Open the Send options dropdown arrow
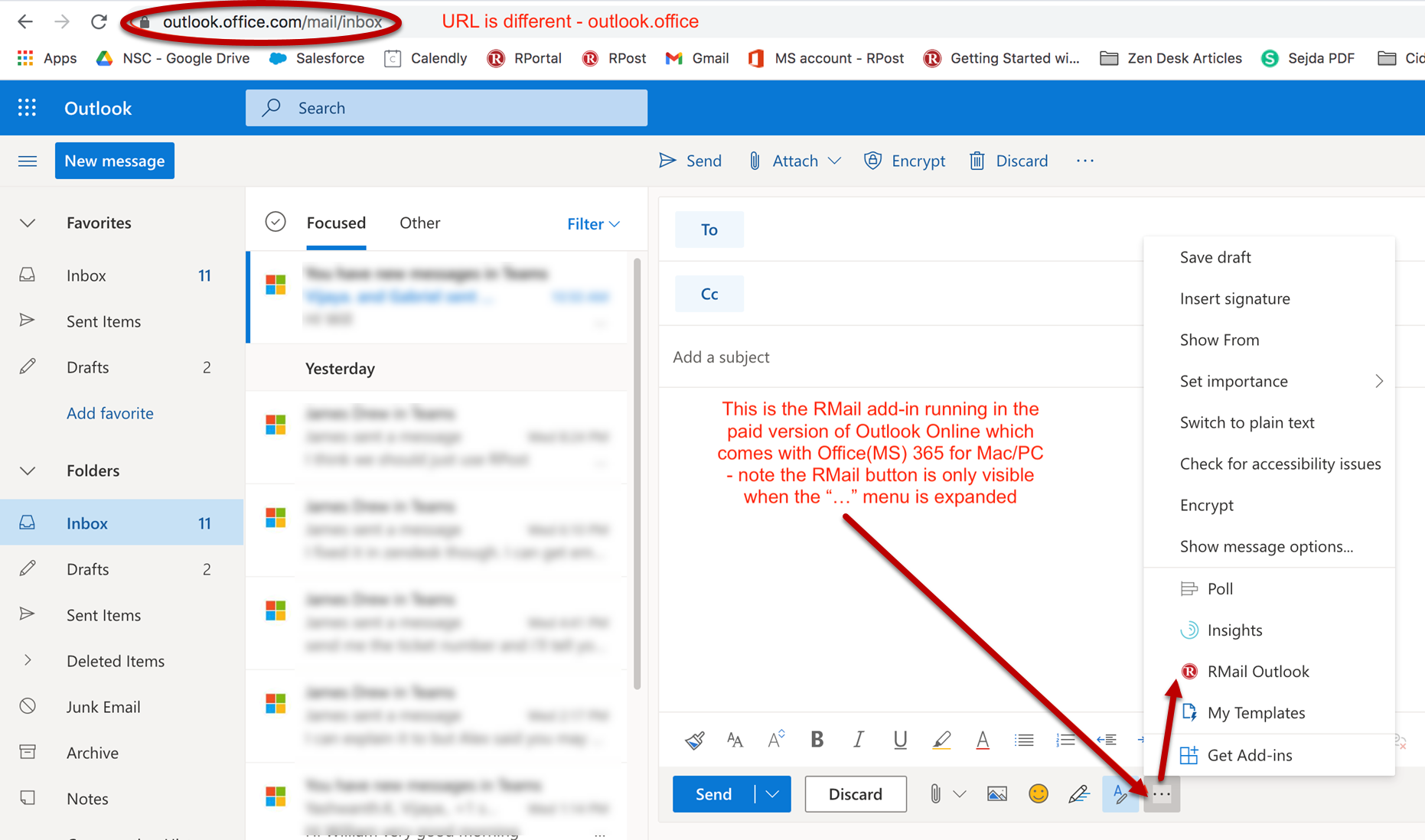Image resolution: width=1425 pixels, height=840 pixels. pyautogui.click(x=773, y=794)
